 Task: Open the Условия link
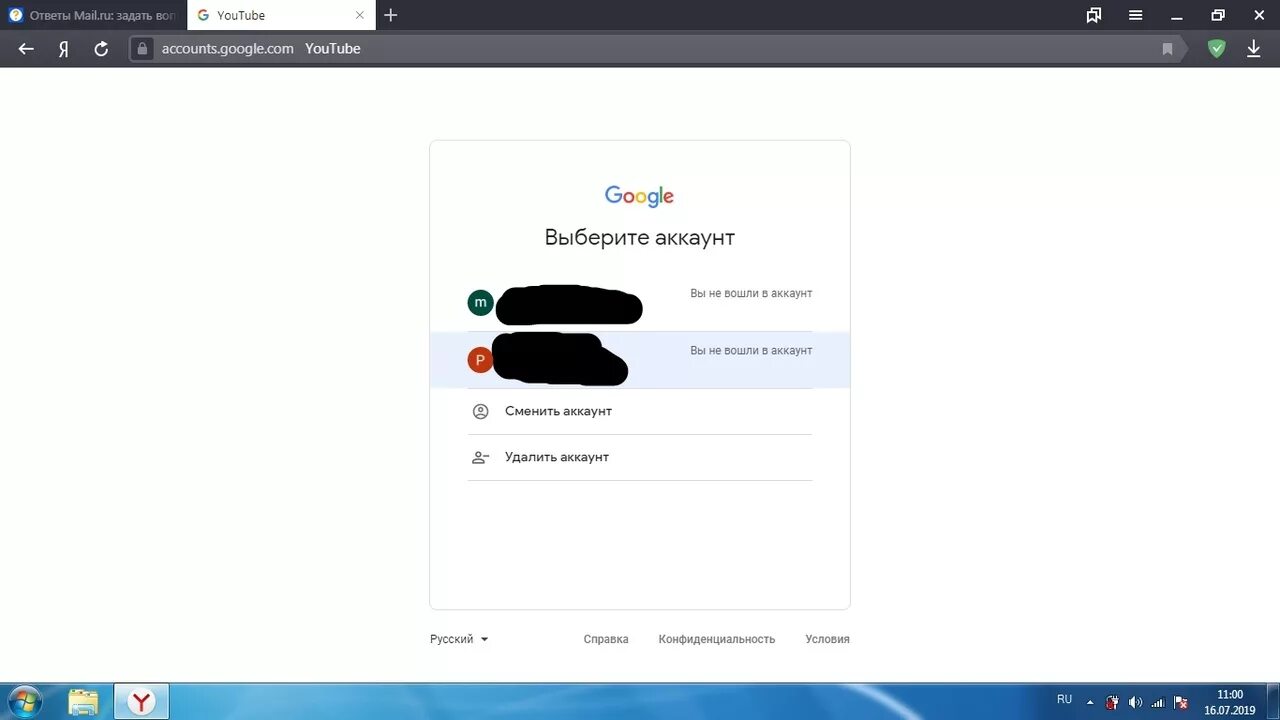tap(827, 639)
